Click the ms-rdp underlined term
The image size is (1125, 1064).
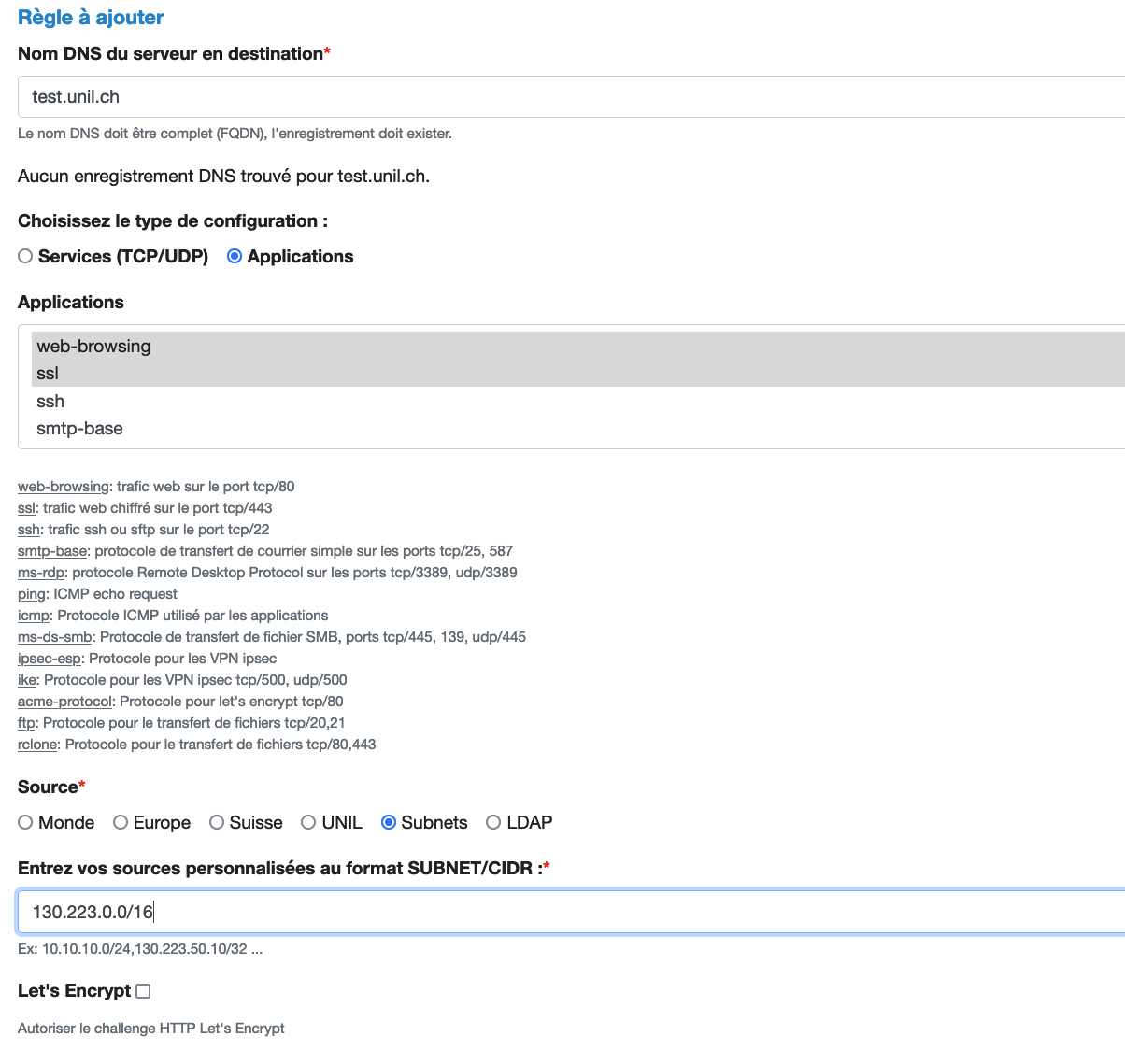[40, 573]
